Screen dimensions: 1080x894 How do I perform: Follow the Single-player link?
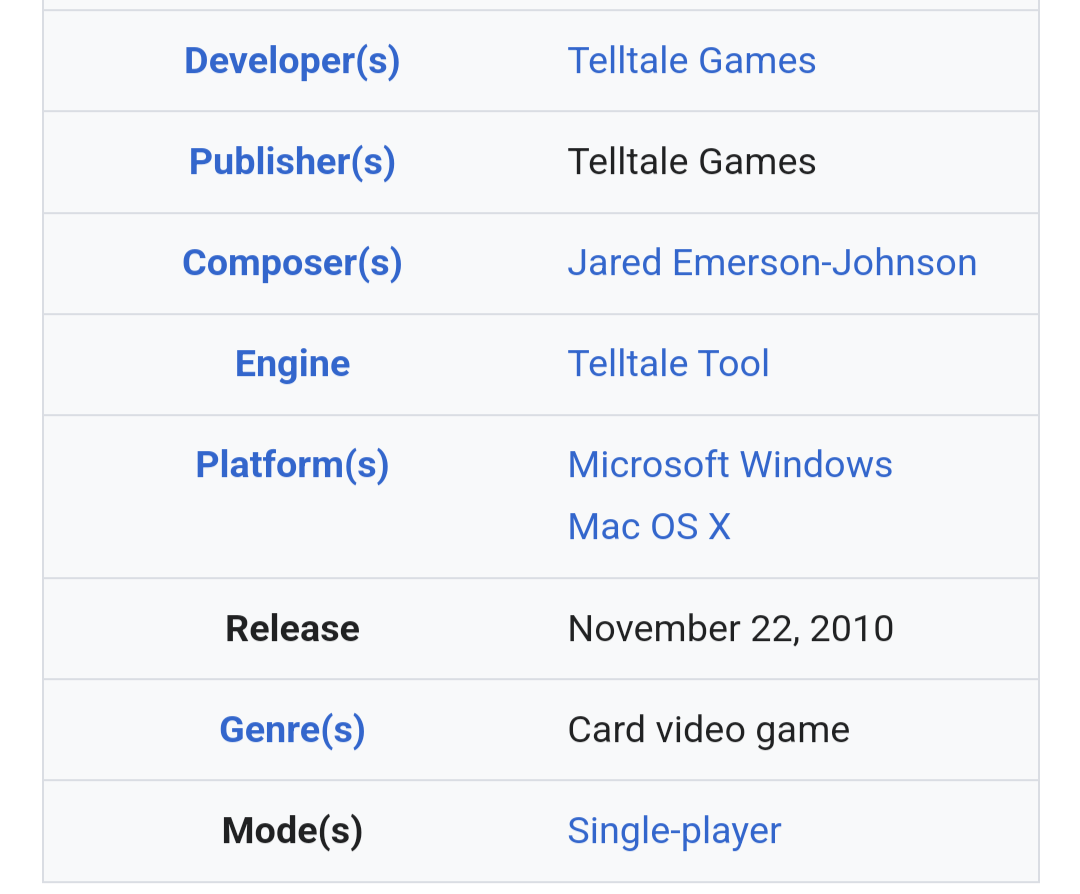point(674,831)
